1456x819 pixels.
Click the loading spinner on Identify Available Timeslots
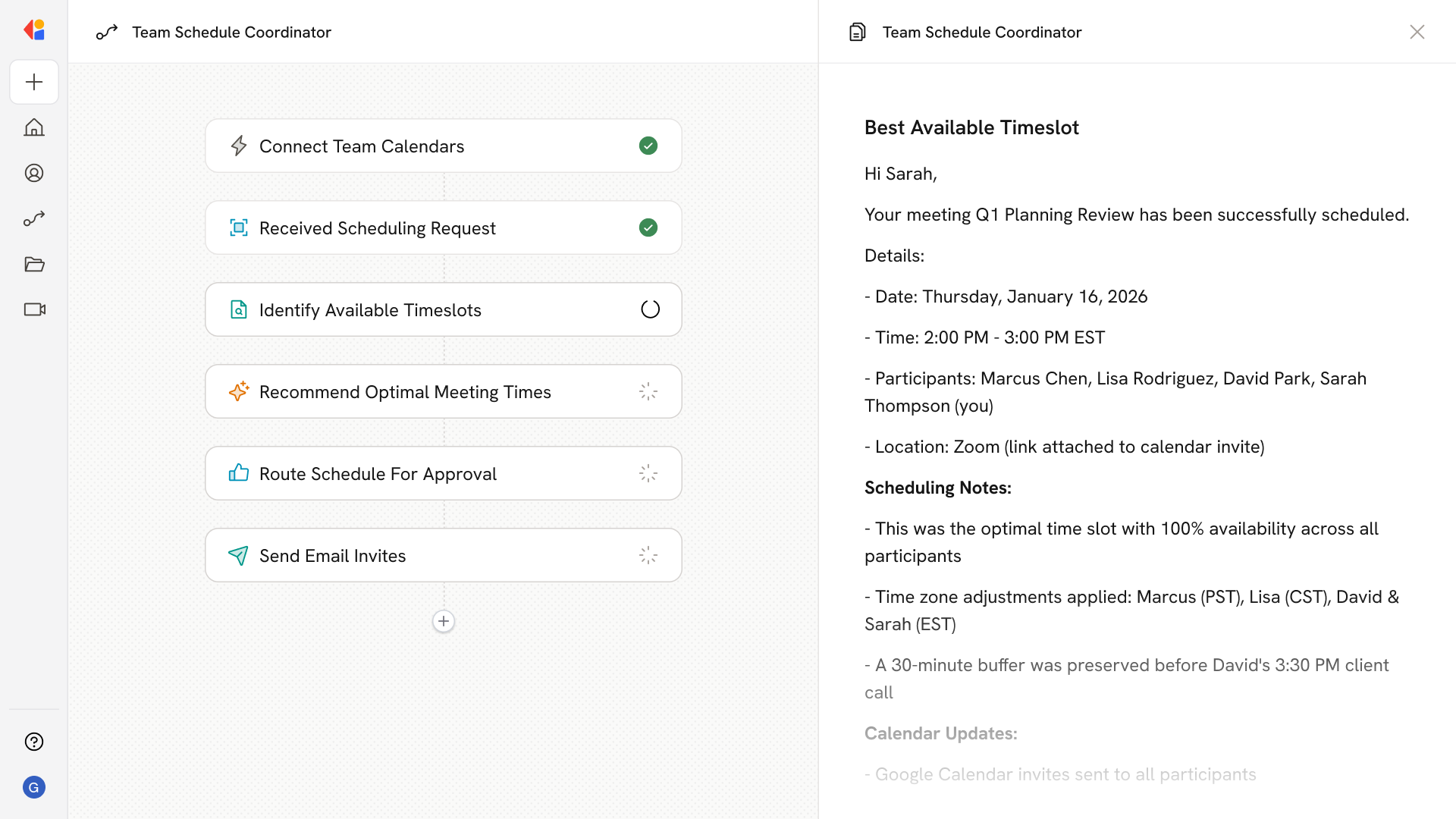649,309
